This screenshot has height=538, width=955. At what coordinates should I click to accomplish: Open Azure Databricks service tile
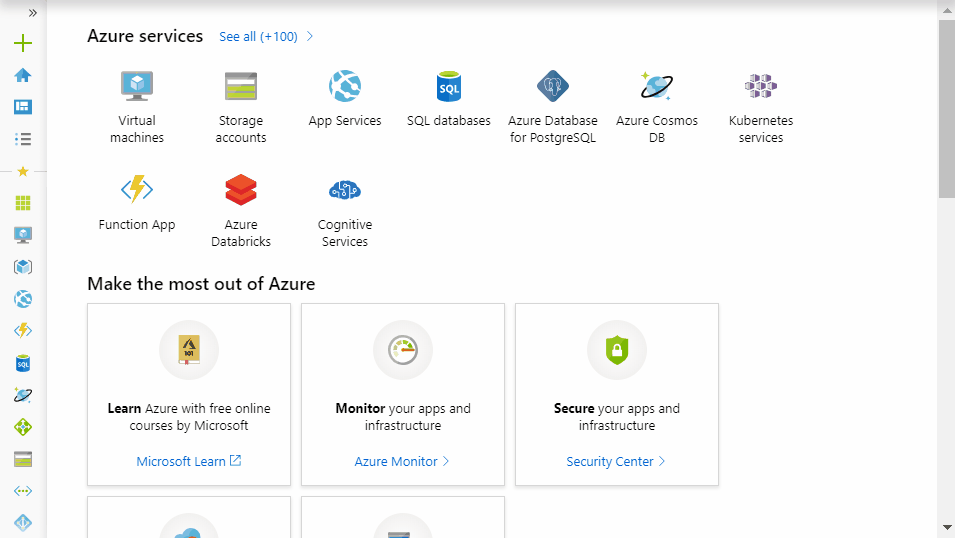pos(241,211)
